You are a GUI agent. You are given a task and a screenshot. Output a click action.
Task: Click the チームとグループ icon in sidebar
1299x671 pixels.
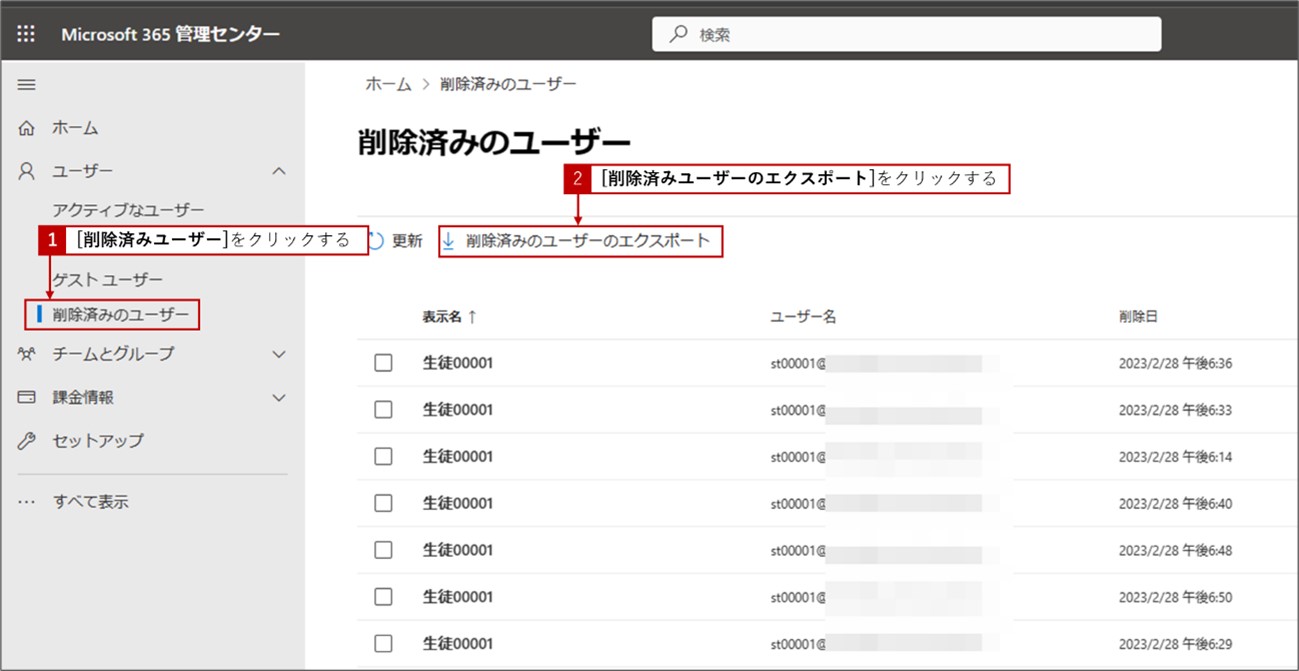(x=25, y=353)
